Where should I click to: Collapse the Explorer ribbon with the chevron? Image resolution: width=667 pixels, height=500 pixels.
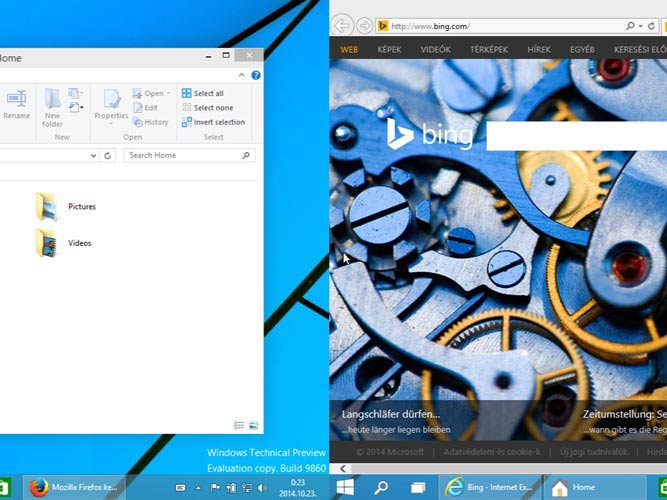point(242,75)
